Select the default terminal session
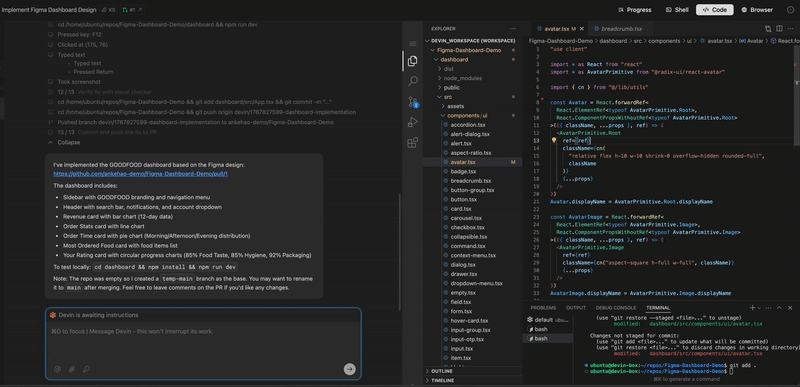This screenshot has height=387, width=800. (x=548, y=320)
